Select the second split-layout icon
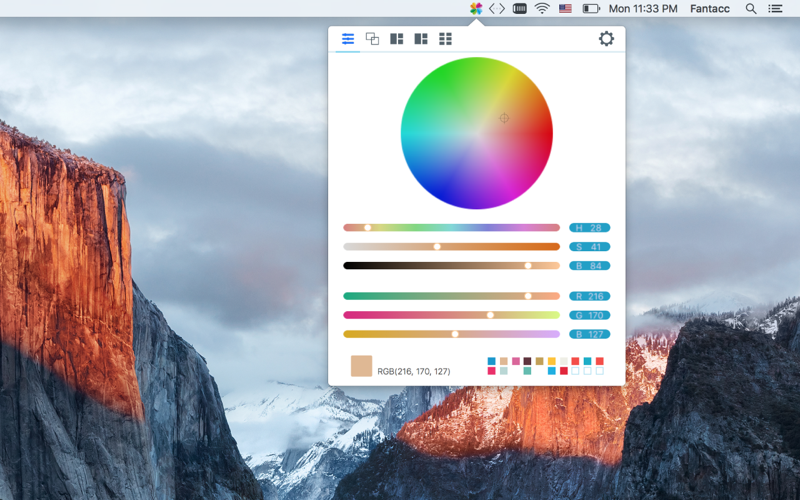This screenshot has height=500, width=800. (x=421, y=39)
